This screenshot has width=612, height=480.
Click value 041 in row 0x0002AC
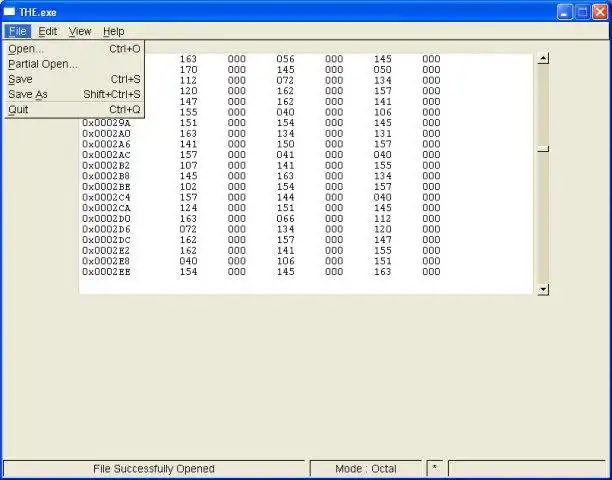click(x=285, y=155)
